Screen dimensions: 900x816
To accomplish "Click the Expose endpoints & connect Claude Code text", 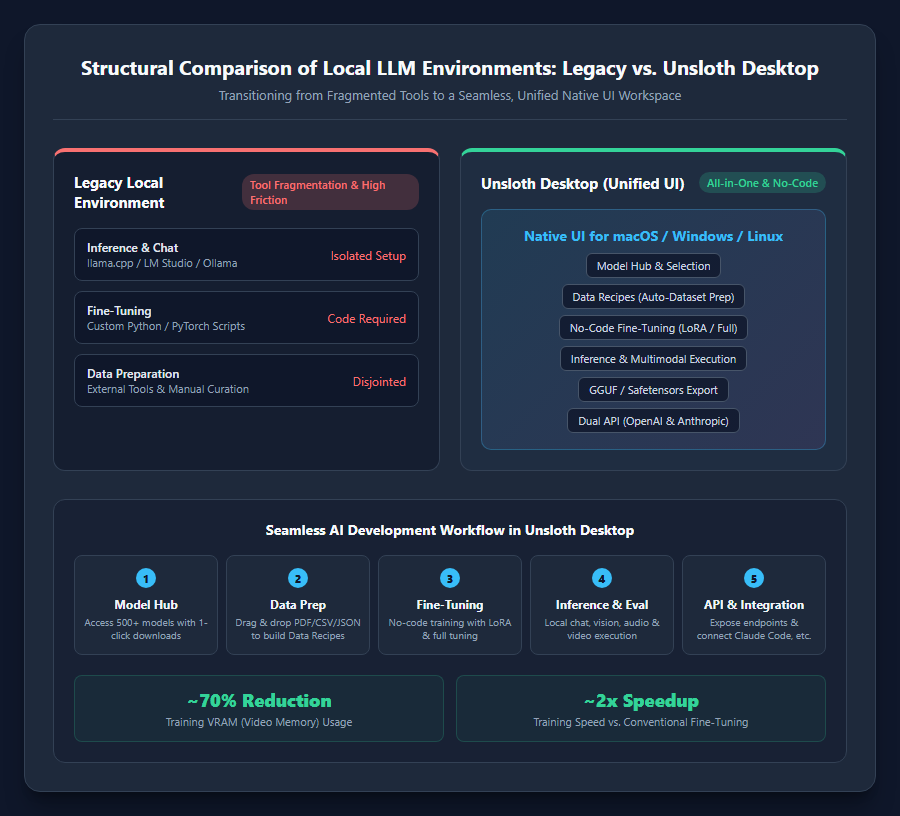I will point(754,629).
